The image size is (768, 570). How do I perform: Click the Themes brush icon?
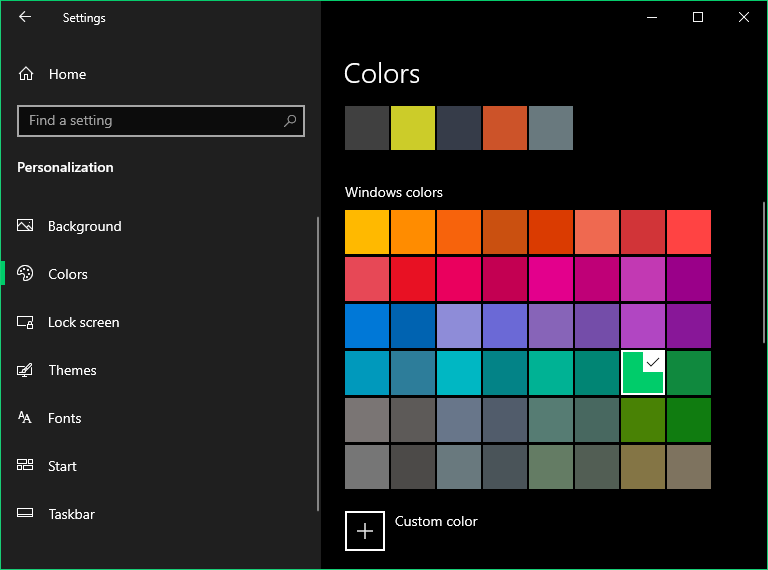[x=26, y=370]
